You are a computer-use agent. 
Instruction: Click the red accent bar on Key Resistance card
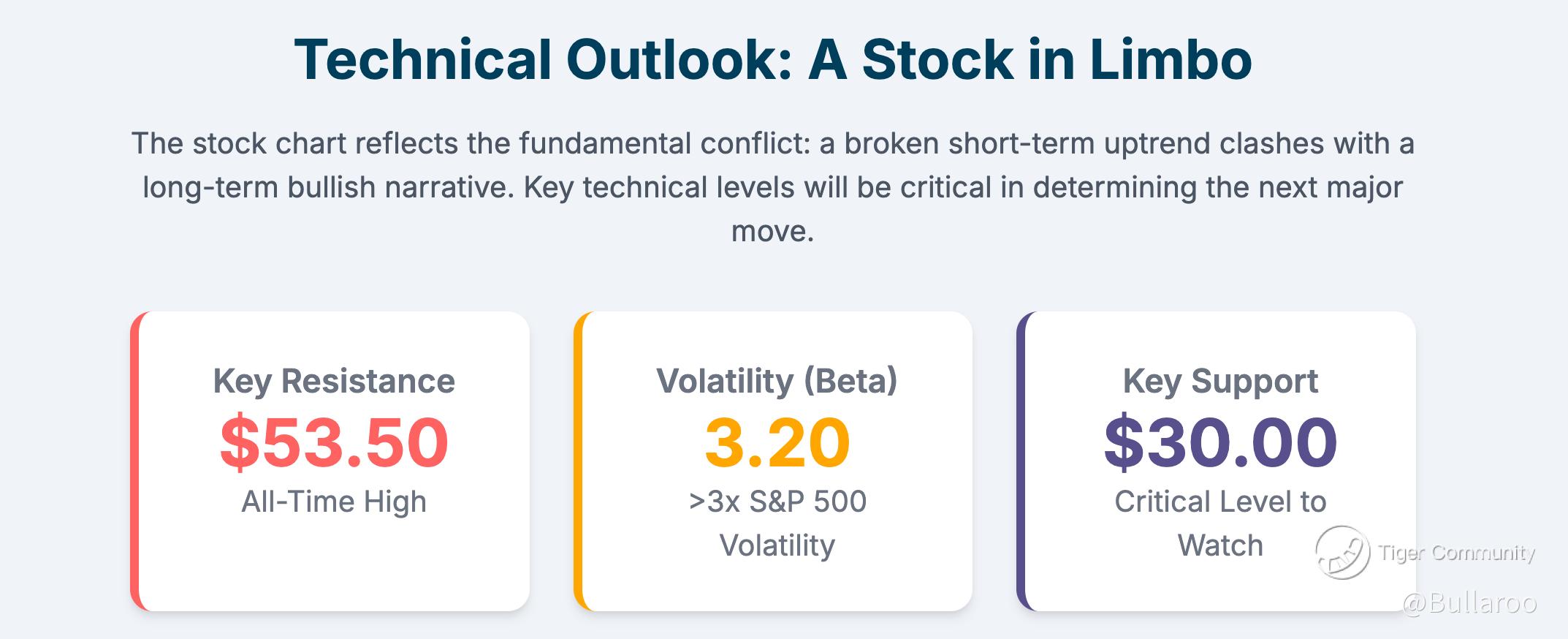135,461
